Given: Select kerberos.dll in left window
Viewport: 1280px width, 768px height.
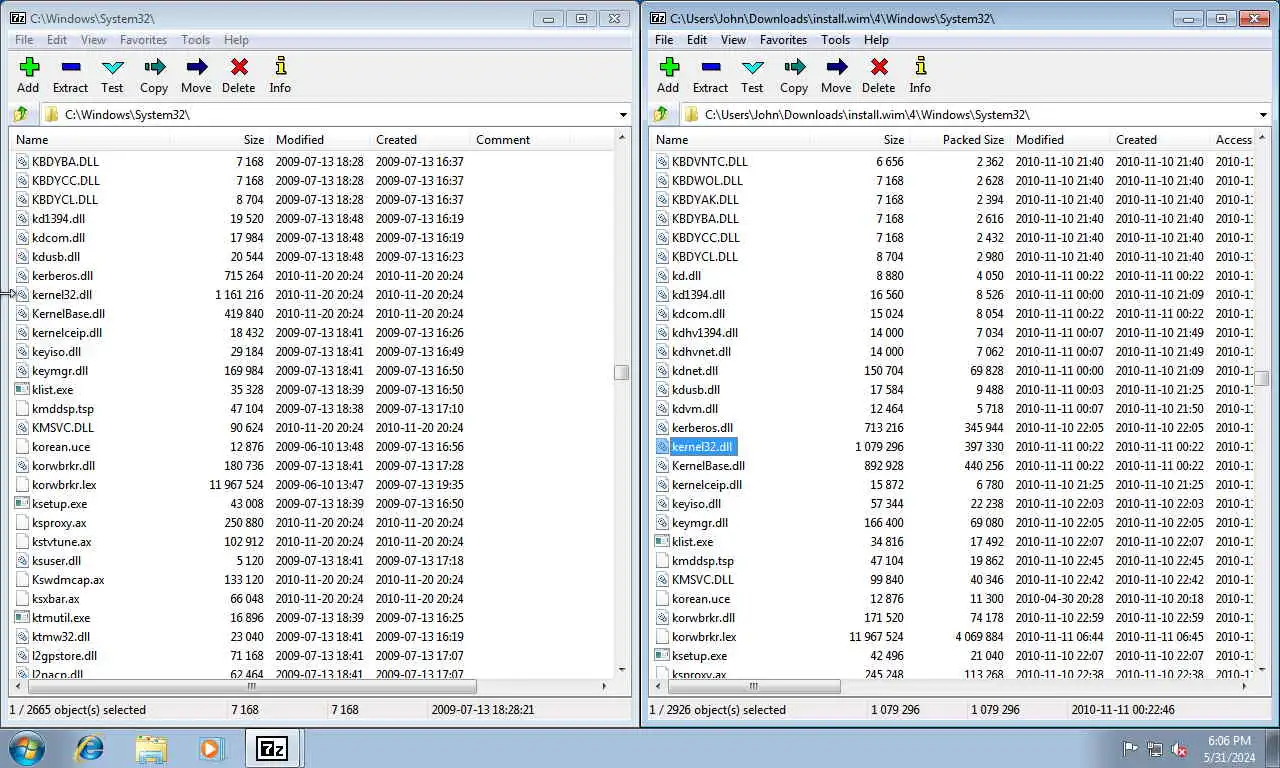Looking at the screenshot, I should point(62,276).
